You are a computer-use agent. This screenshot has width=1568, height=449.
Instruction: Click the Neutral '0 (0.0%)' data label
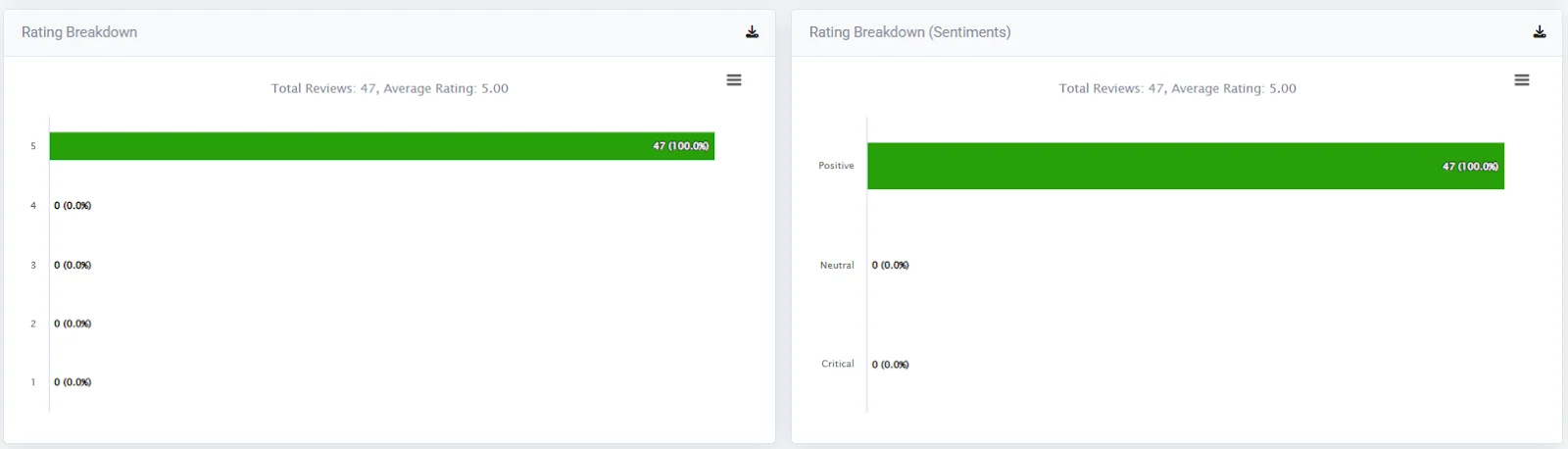pyautogui.click(x=890, y=266)
